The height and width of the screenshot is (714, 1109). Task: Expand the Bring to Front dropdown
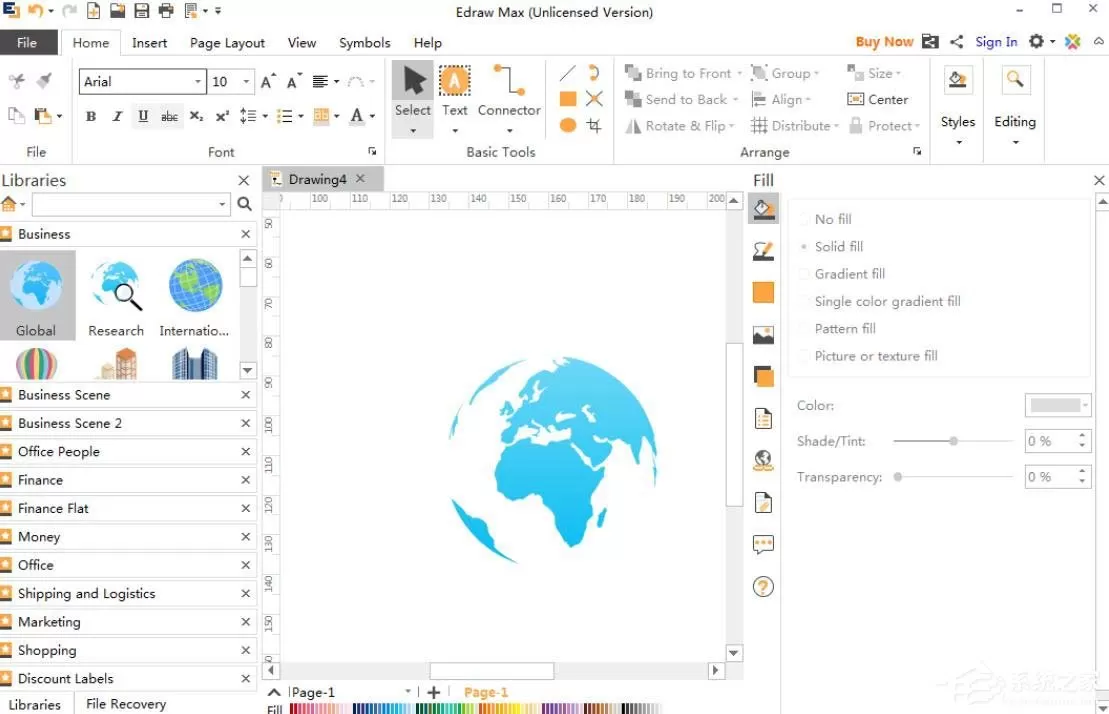click(739, 74)
